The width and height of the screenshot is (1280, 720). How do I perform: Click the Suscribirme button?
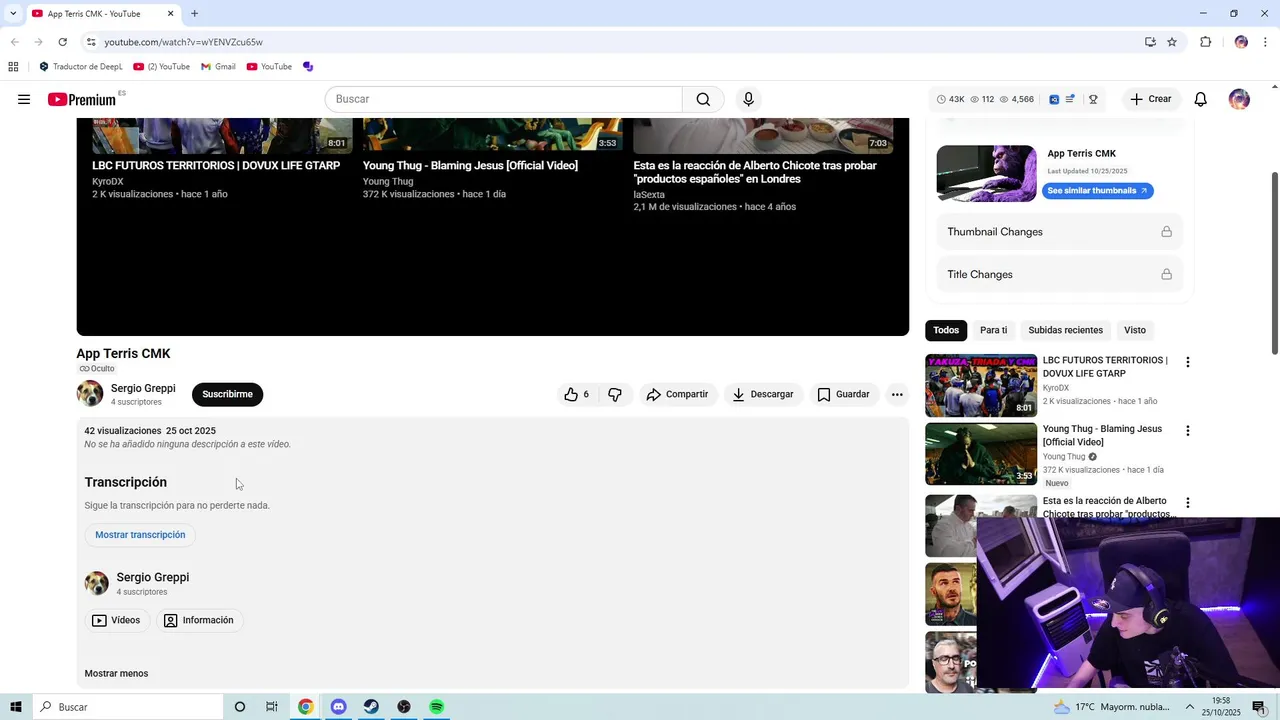[x=227, y=394]
